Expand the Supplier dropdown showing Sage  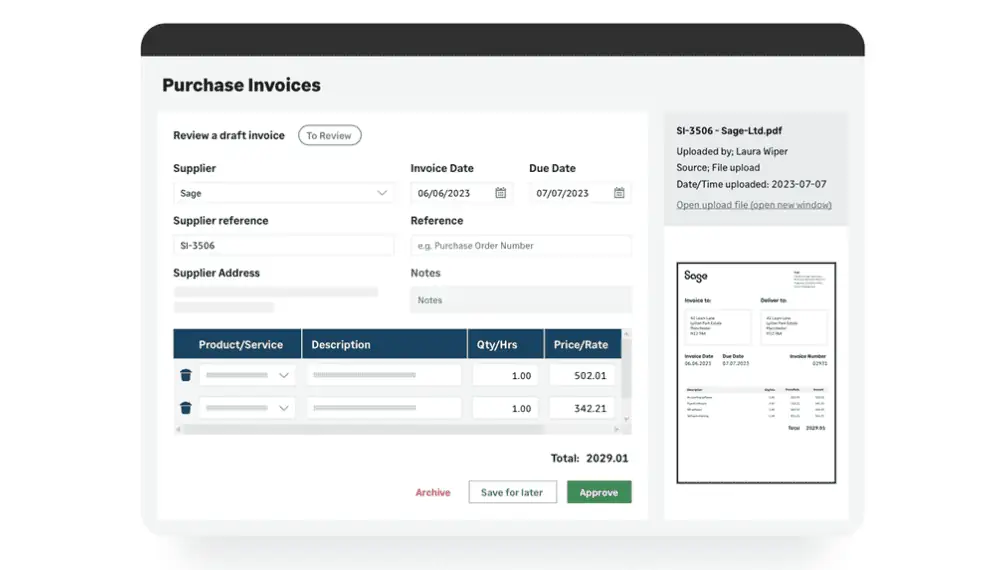point(284,193)
